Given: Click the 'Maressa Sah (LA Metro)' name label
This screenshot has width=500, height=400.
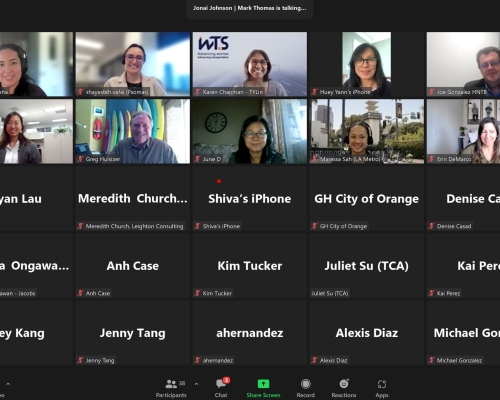Looking at the screenshot, I should click(x=350, y=159).
